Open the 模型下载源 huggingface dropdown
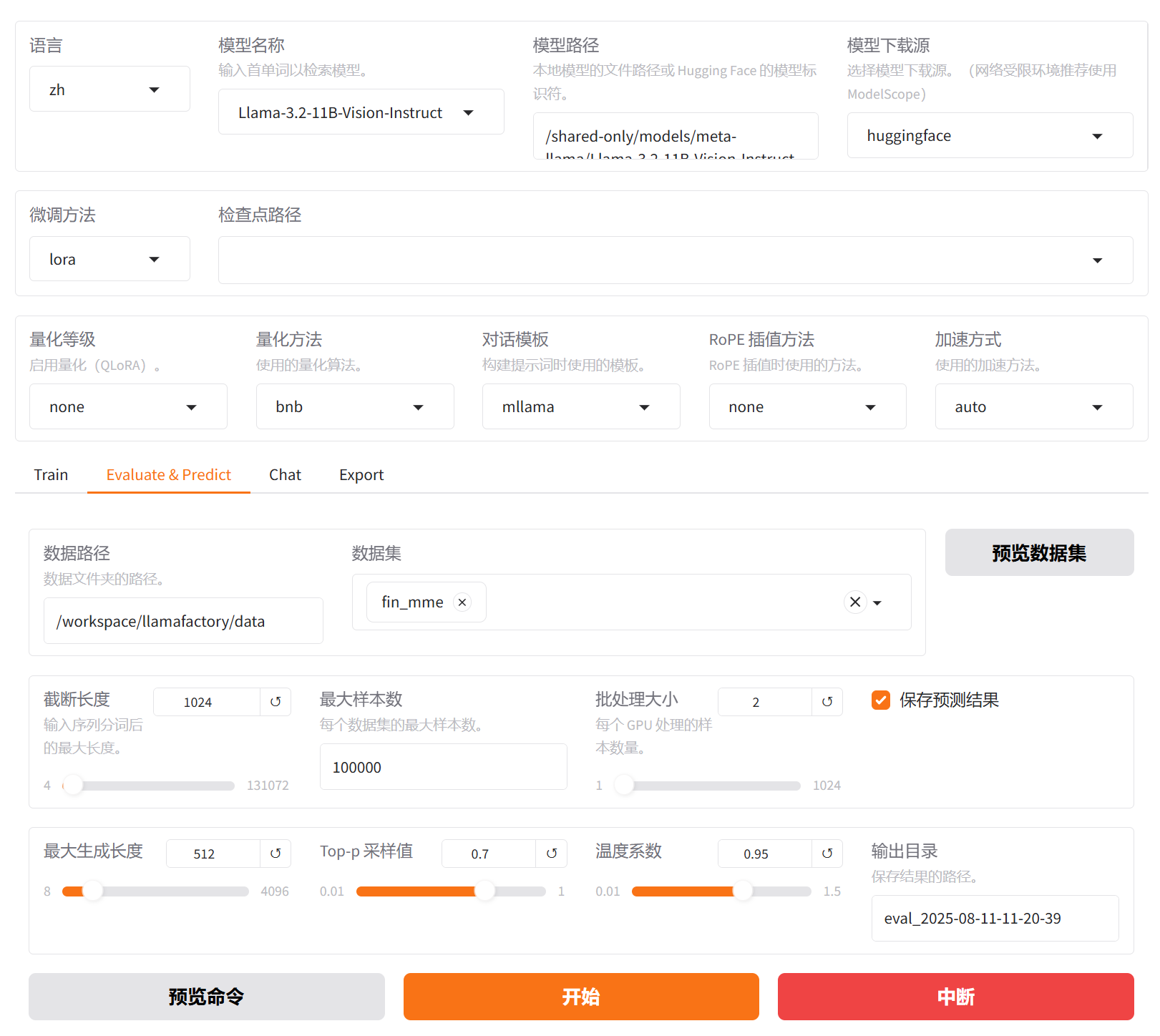This screenshot has height=1036, width=1160. (989, 136)
